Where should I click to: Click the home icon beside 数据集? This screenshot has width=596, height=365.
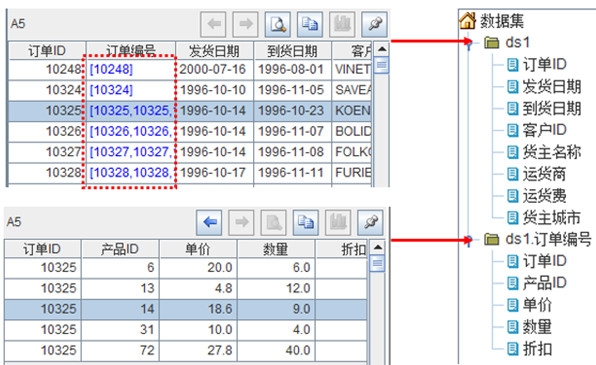pyautogui.click(x=468, y=21)
